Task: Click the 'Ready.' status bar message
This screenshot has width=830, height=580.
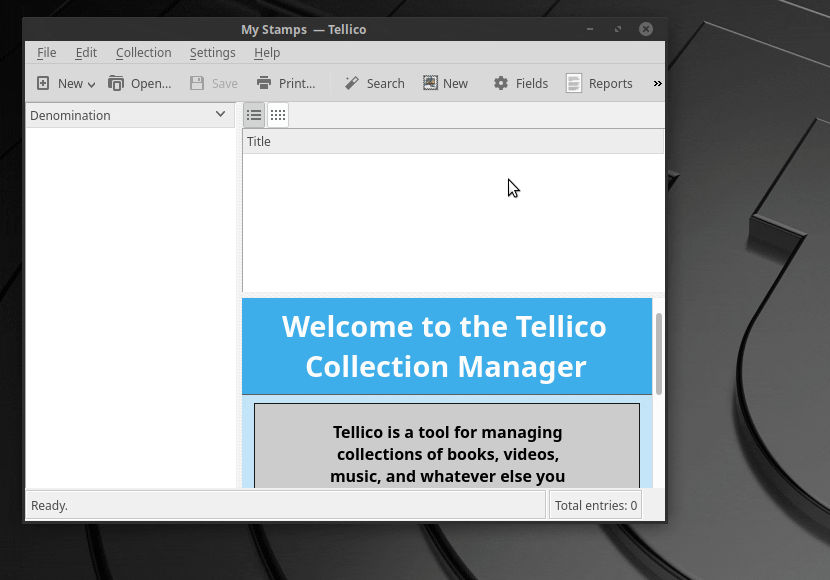Action: pos(49,505)
